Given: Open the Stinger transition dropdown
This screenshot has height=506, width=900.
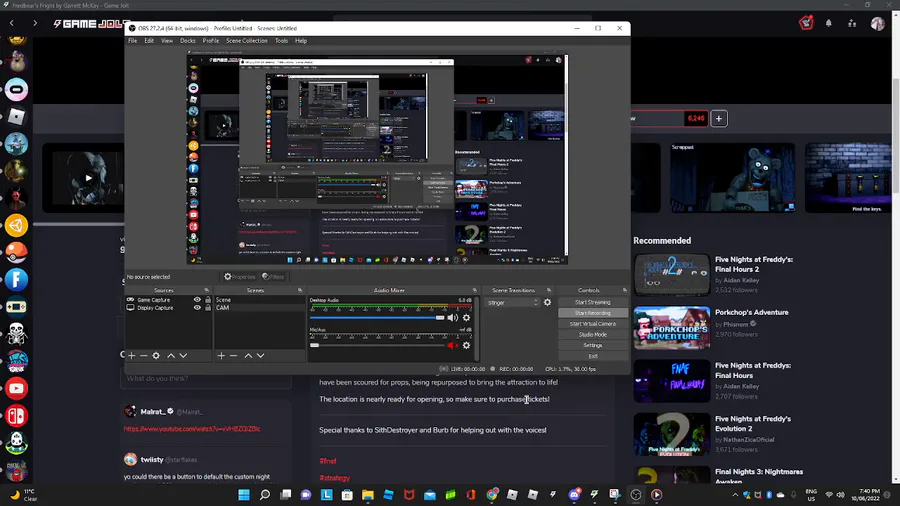Looking at the screenshot, I should tap(513, 302).
